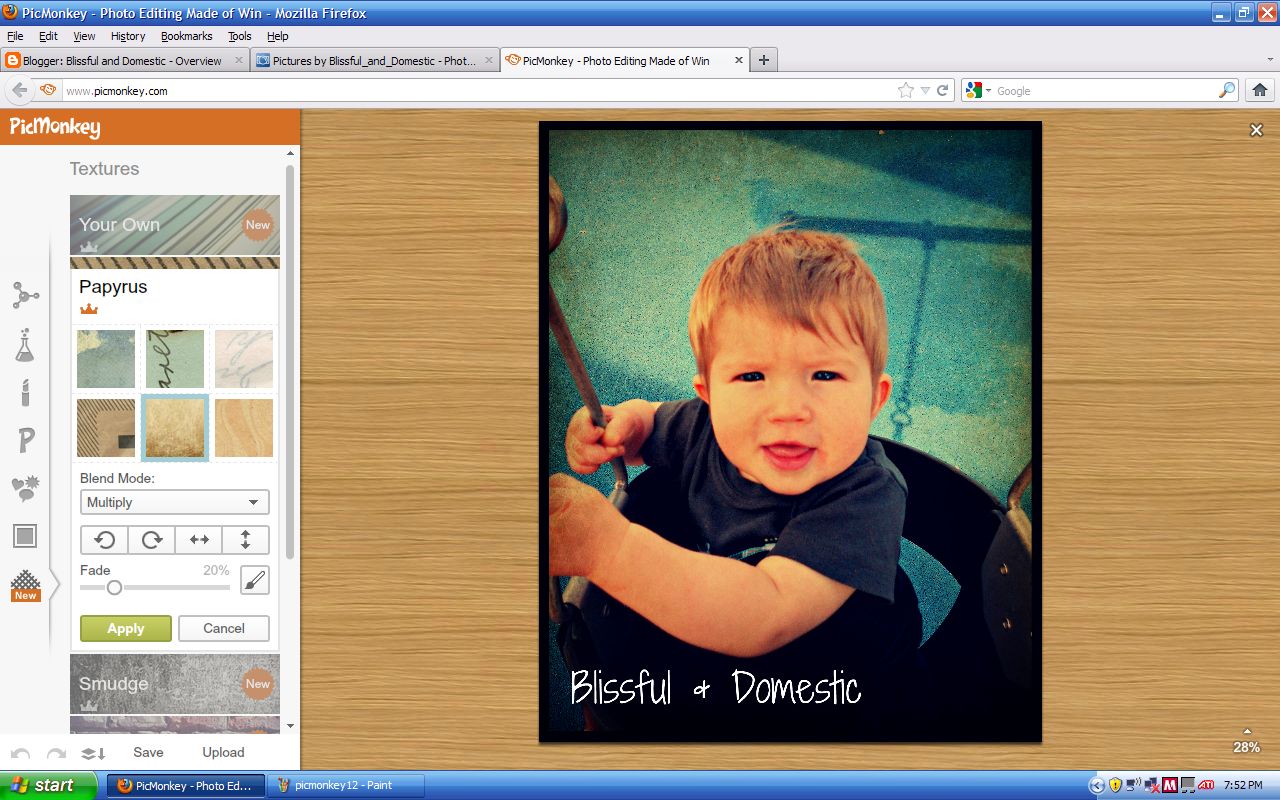
Task: Click the browser Back button
Action: pos(19,90)
